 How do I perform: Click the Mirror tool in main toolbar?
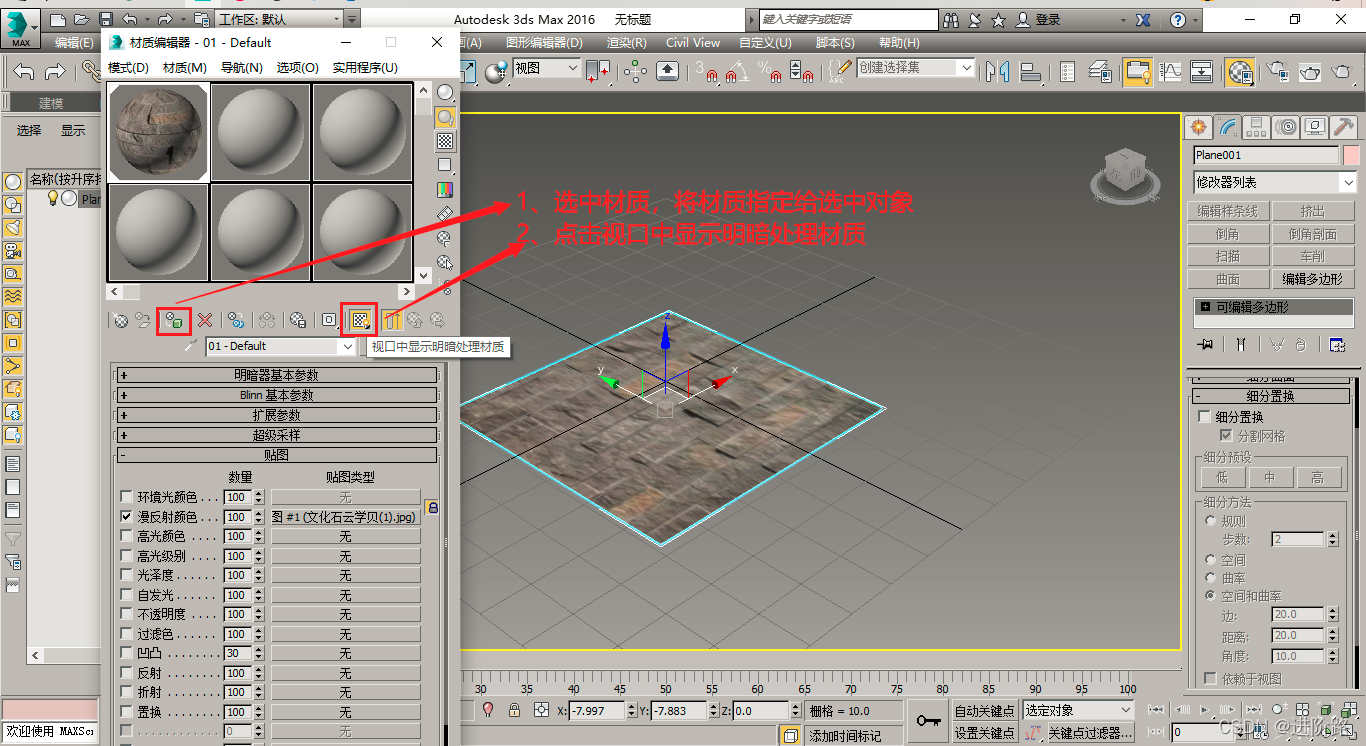tap(997, 71)
